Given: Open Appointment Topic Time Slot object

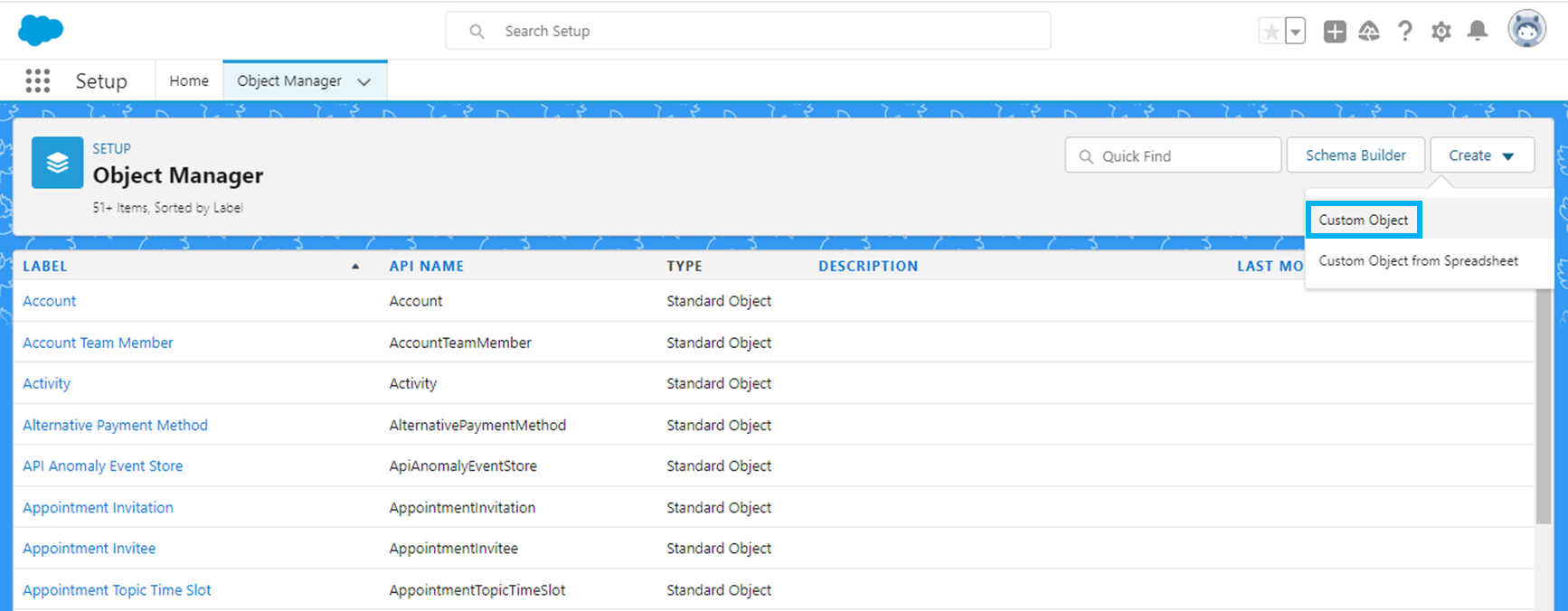Looking at the screenshot, I should click(x=117, y=589).
